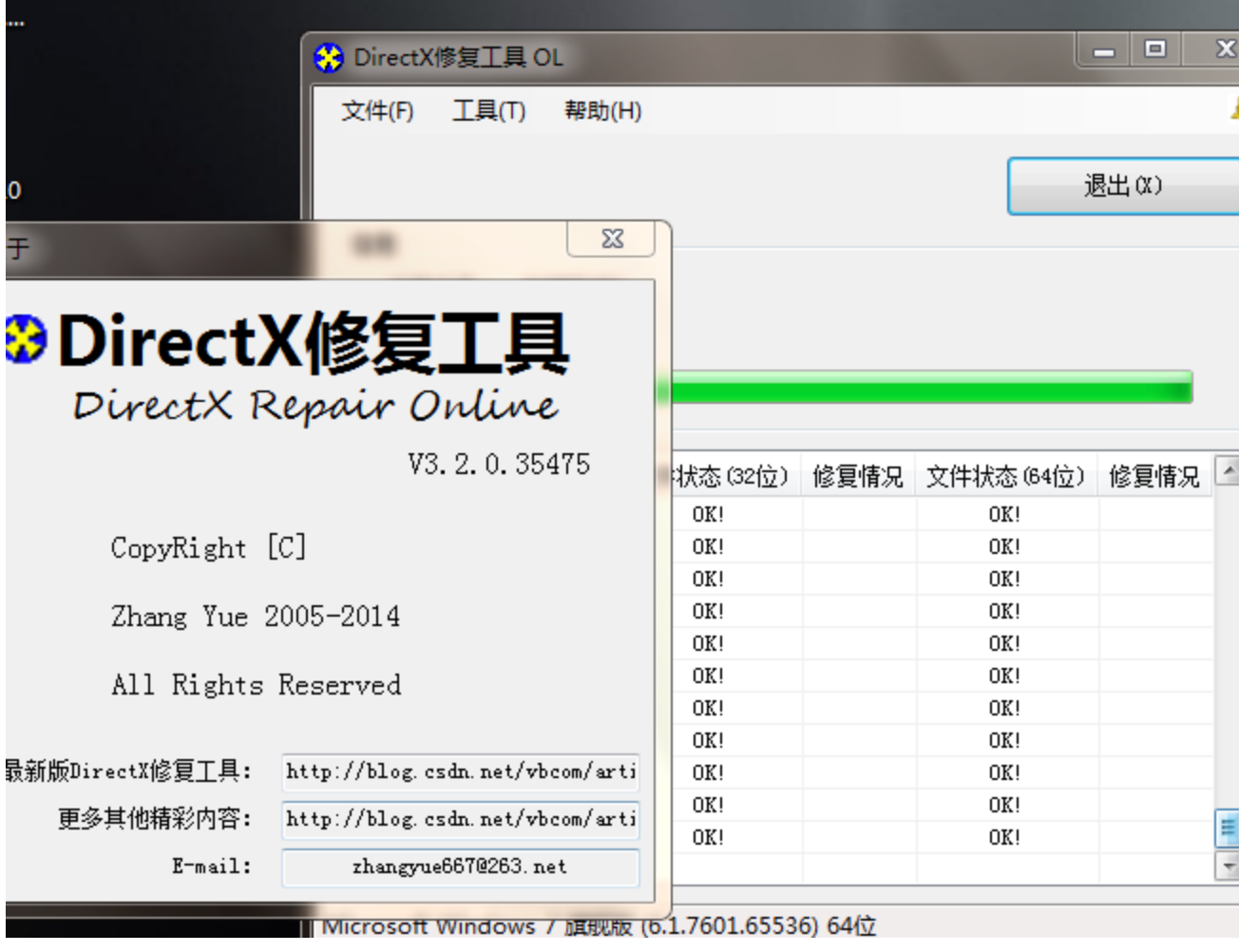Click the 最新版DirectX修复工具 label

(129, 771)
